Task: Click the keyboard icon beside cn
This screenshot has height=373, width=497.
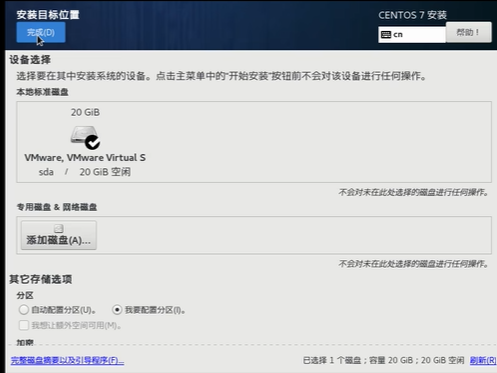Action: [386, 35]
